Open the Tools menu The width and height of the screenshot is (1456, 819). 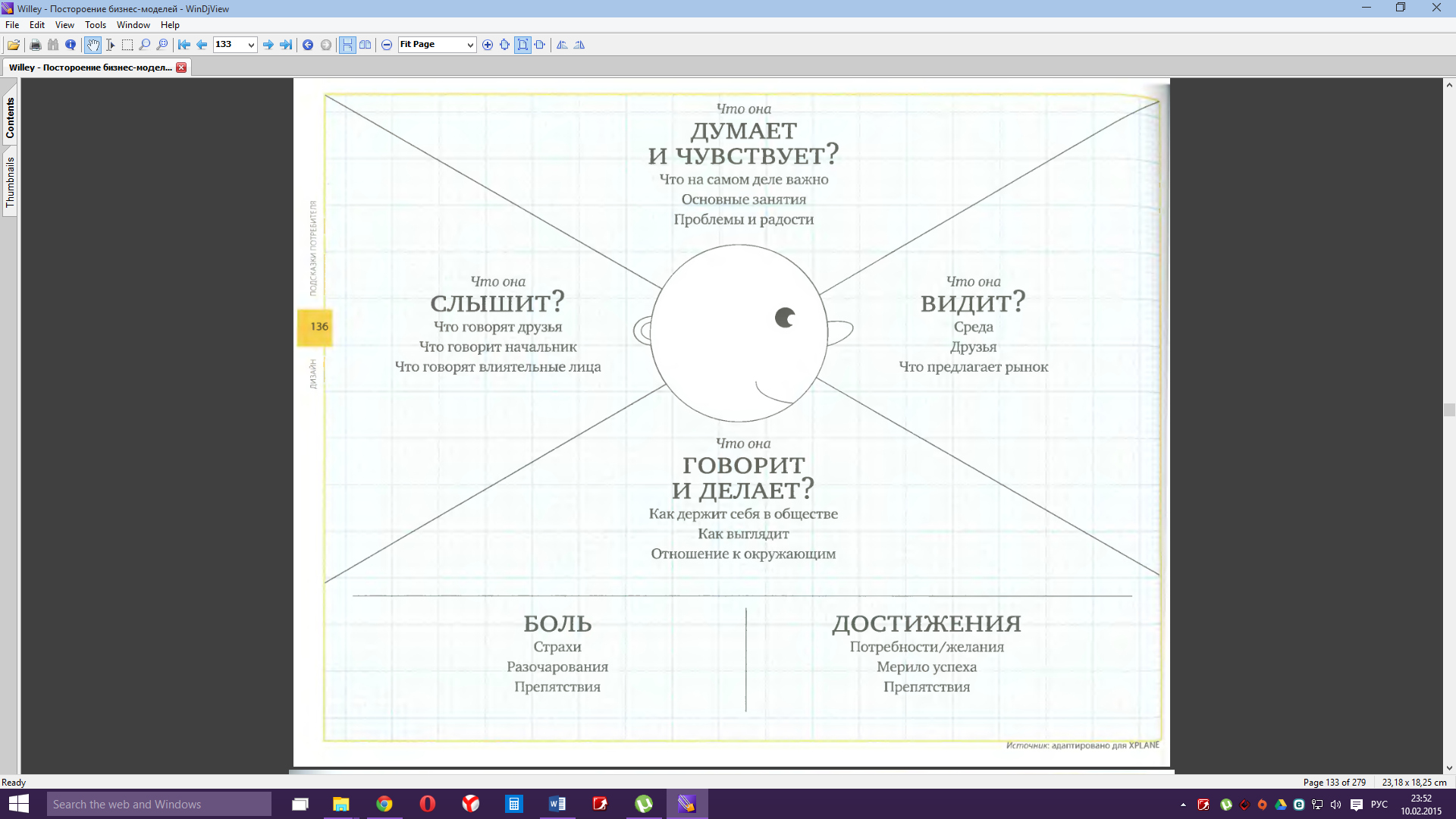pyautogui.click(x=96, y=25)
